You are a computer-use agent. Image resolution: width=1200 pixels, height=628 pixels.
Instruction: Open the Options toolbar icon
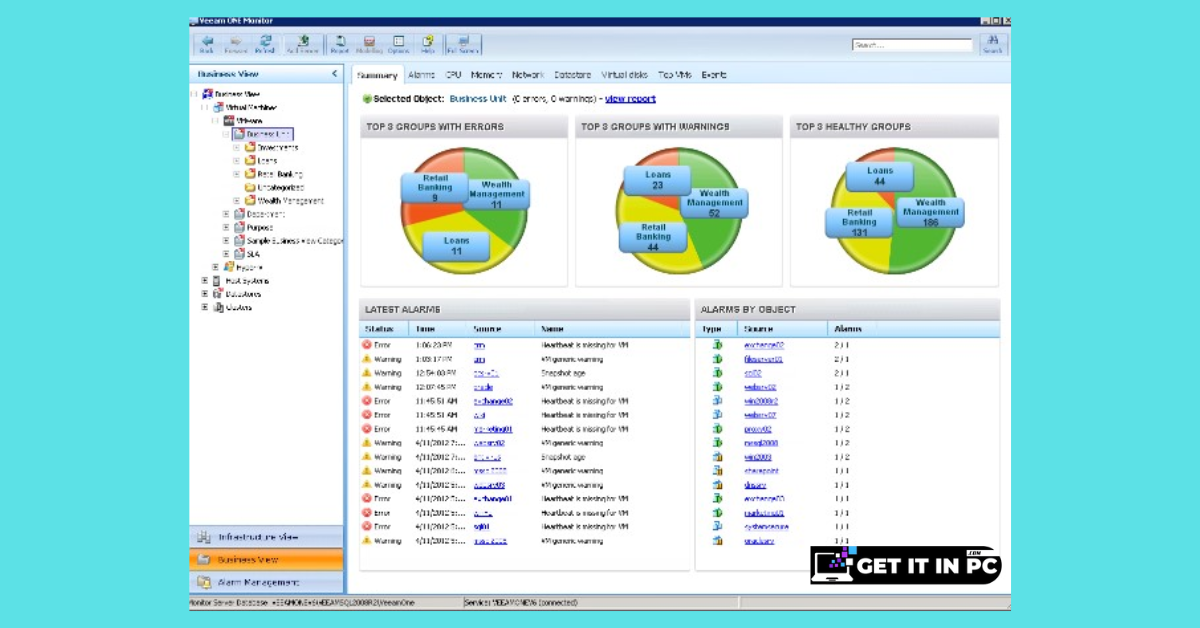(398, 42)
